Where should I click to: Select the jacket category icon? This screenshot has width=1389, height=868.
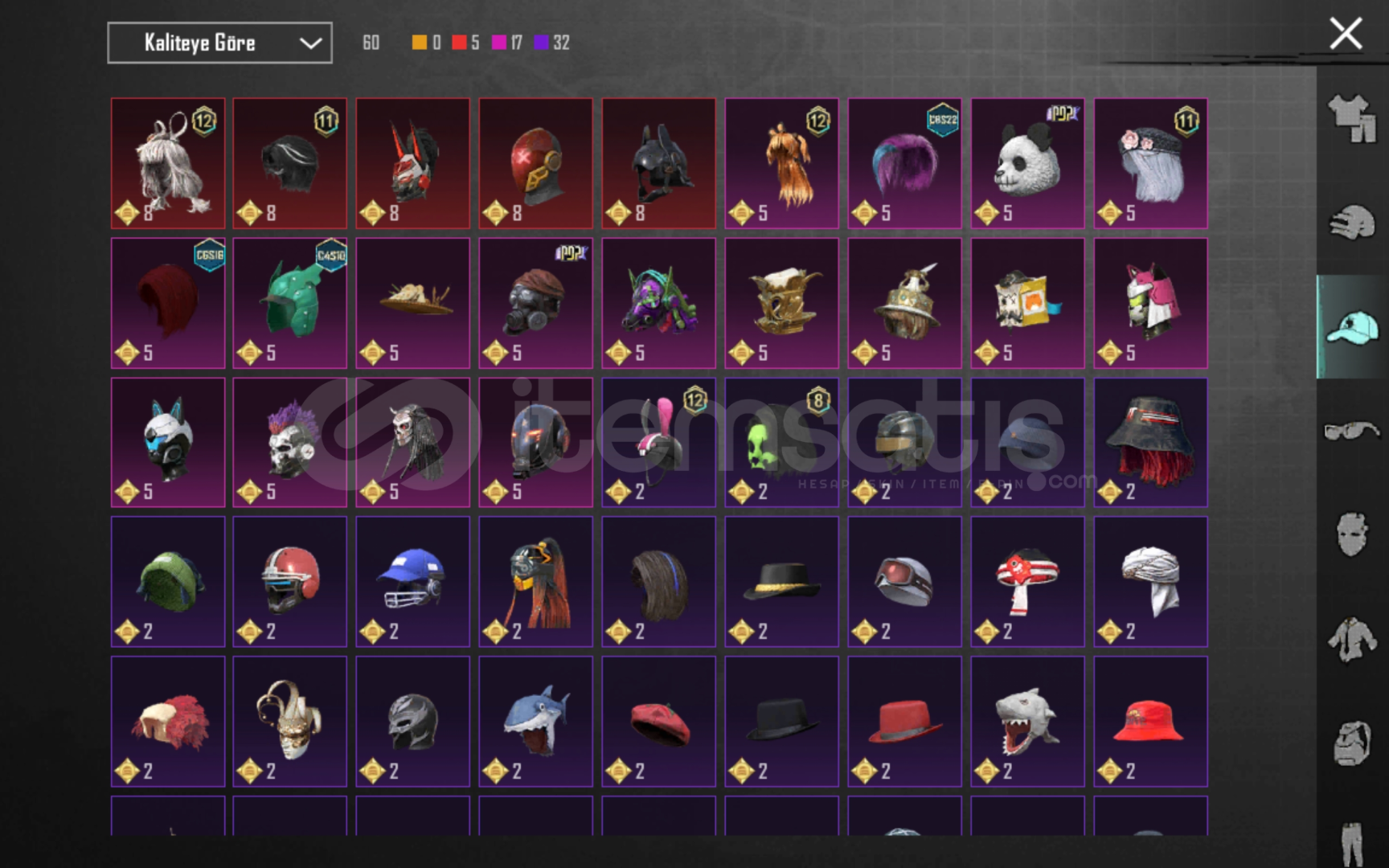(x=1352, y=640)
